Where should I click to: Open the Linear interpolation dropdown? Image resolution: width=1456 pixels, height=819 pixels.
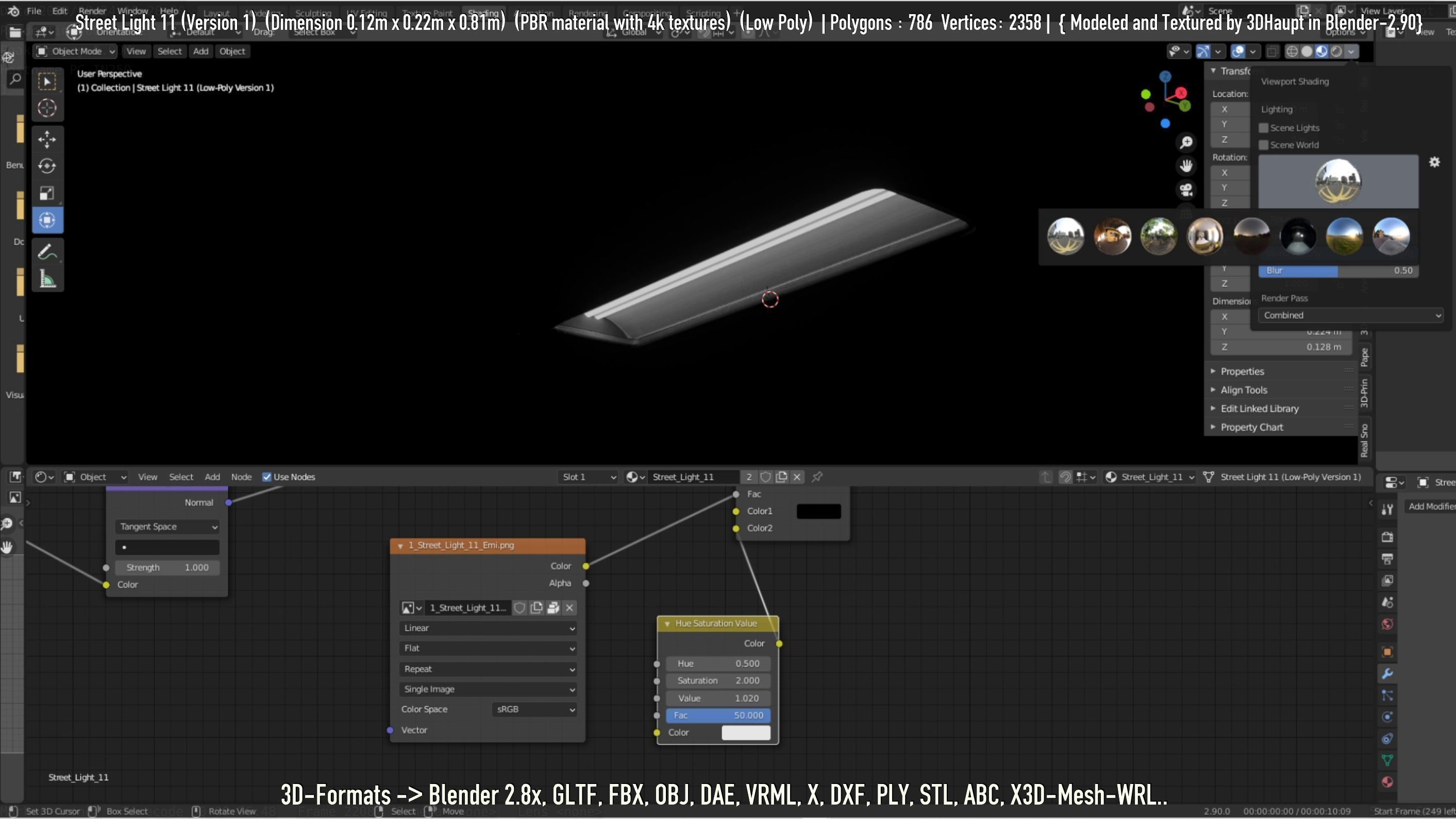(488, 628)
